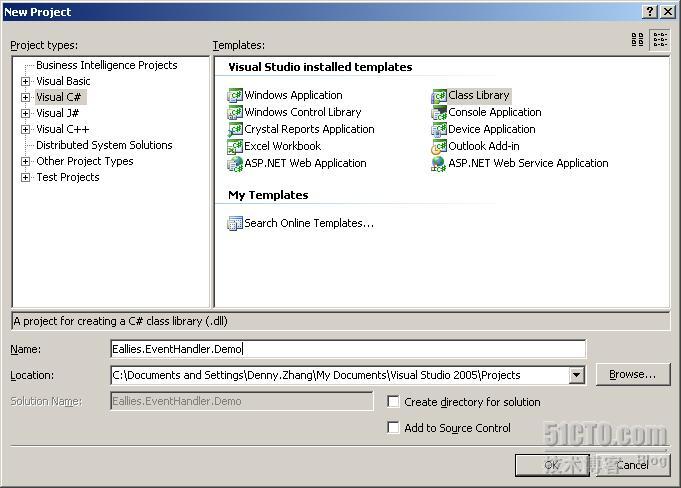Viewport: 681px width, 488px height.
Task: Switch templates to small icons view
Action: point(660,40)
